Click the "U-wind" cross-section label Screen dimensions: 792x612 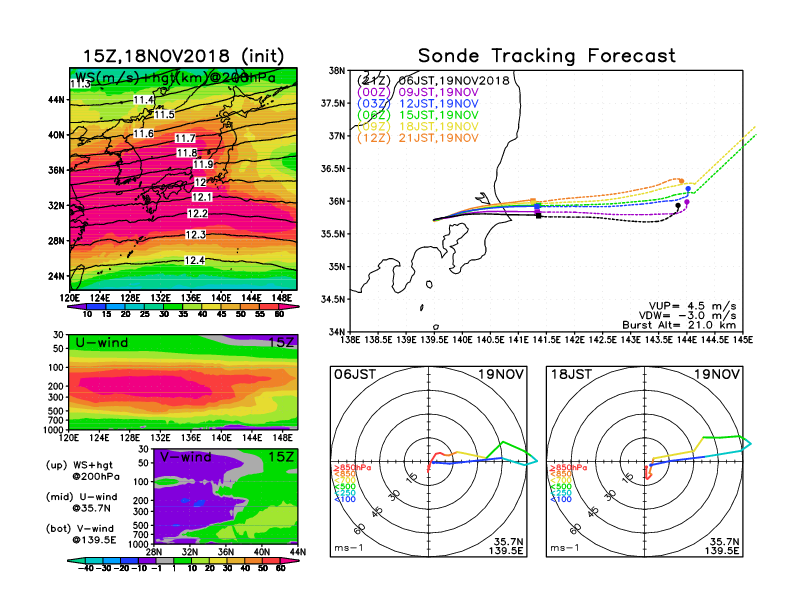coord(102,343)
